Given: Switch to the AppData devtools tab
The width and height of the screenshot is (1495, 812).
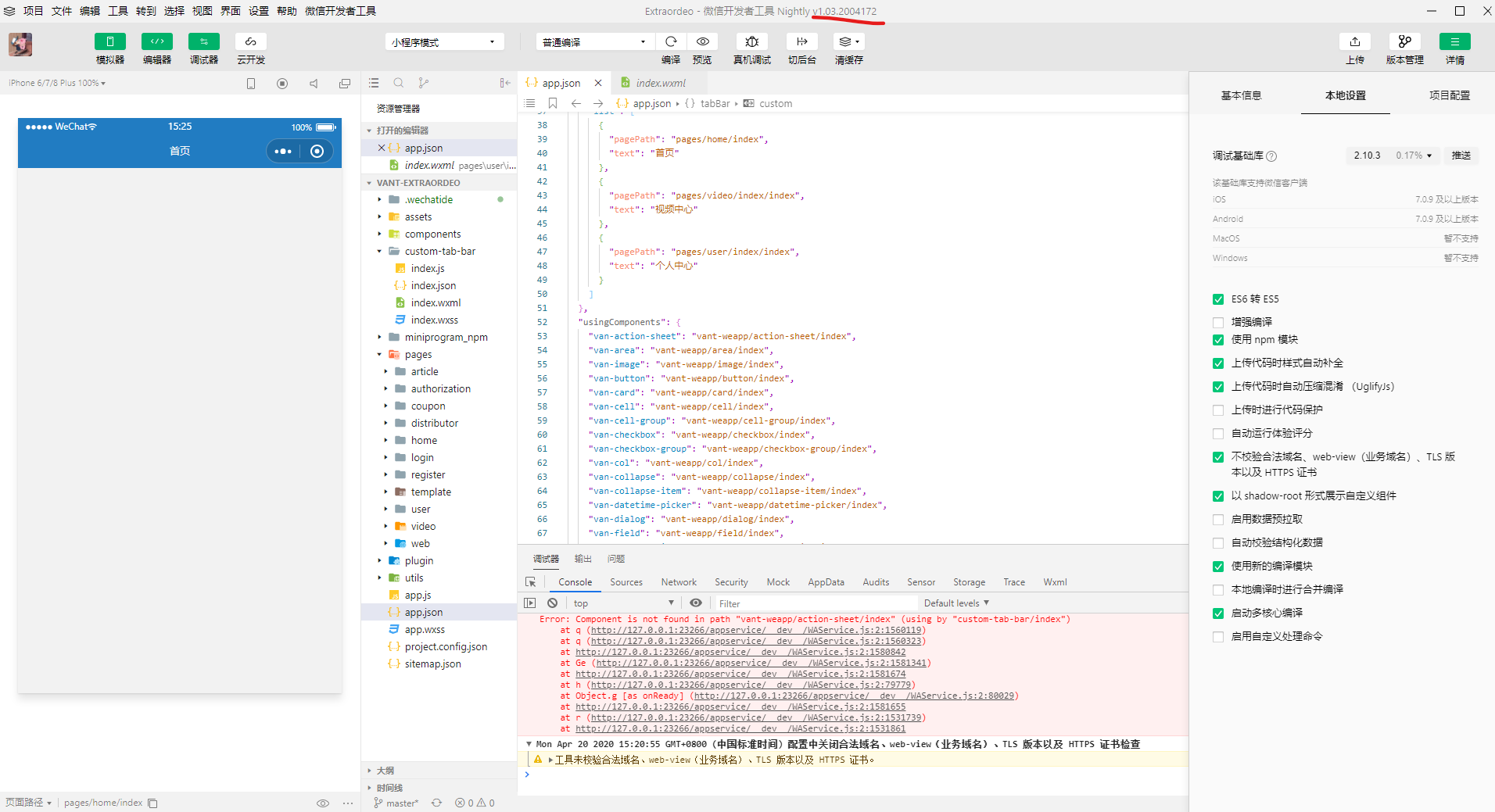Looking at the screenshot, I should pyautogui.click(x=826, y=582).
